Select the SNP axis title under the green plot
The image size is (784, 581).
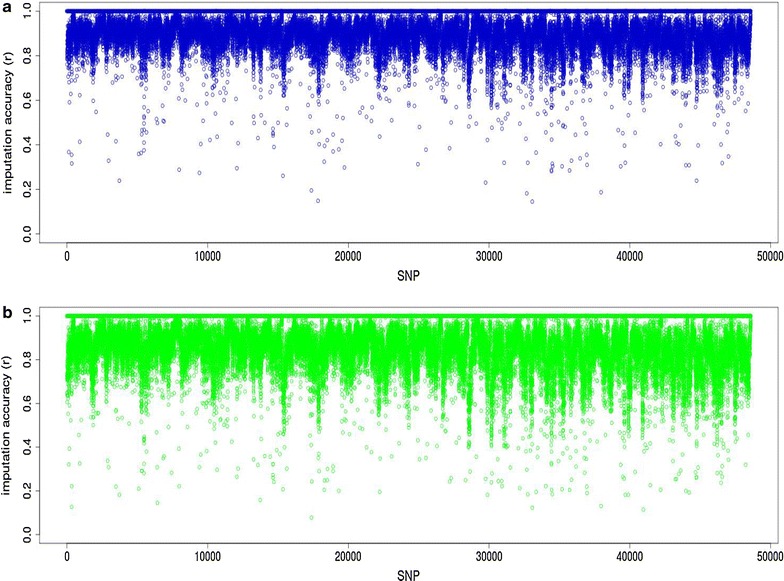coord(405,572)
